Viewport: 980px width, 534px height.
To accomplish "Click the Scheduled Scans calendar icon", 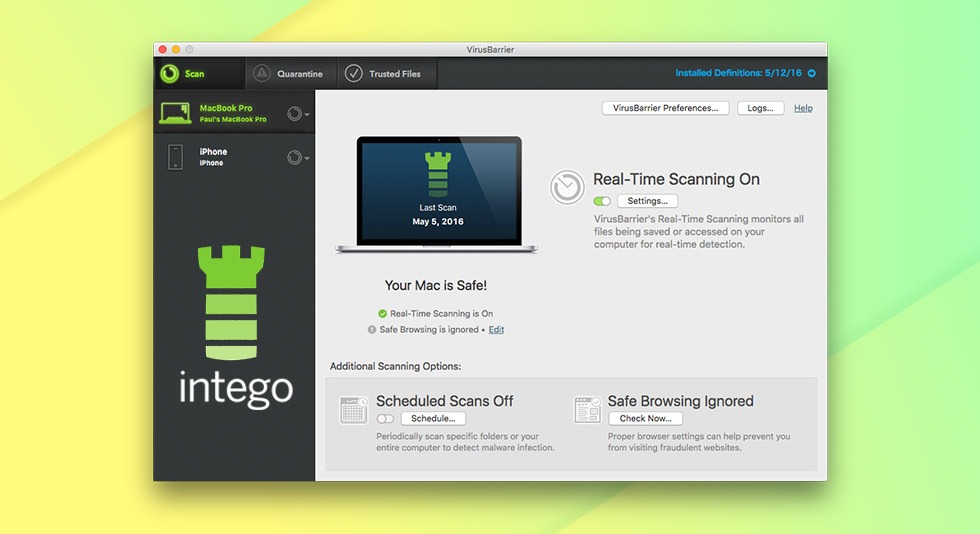I will [354, 410].
